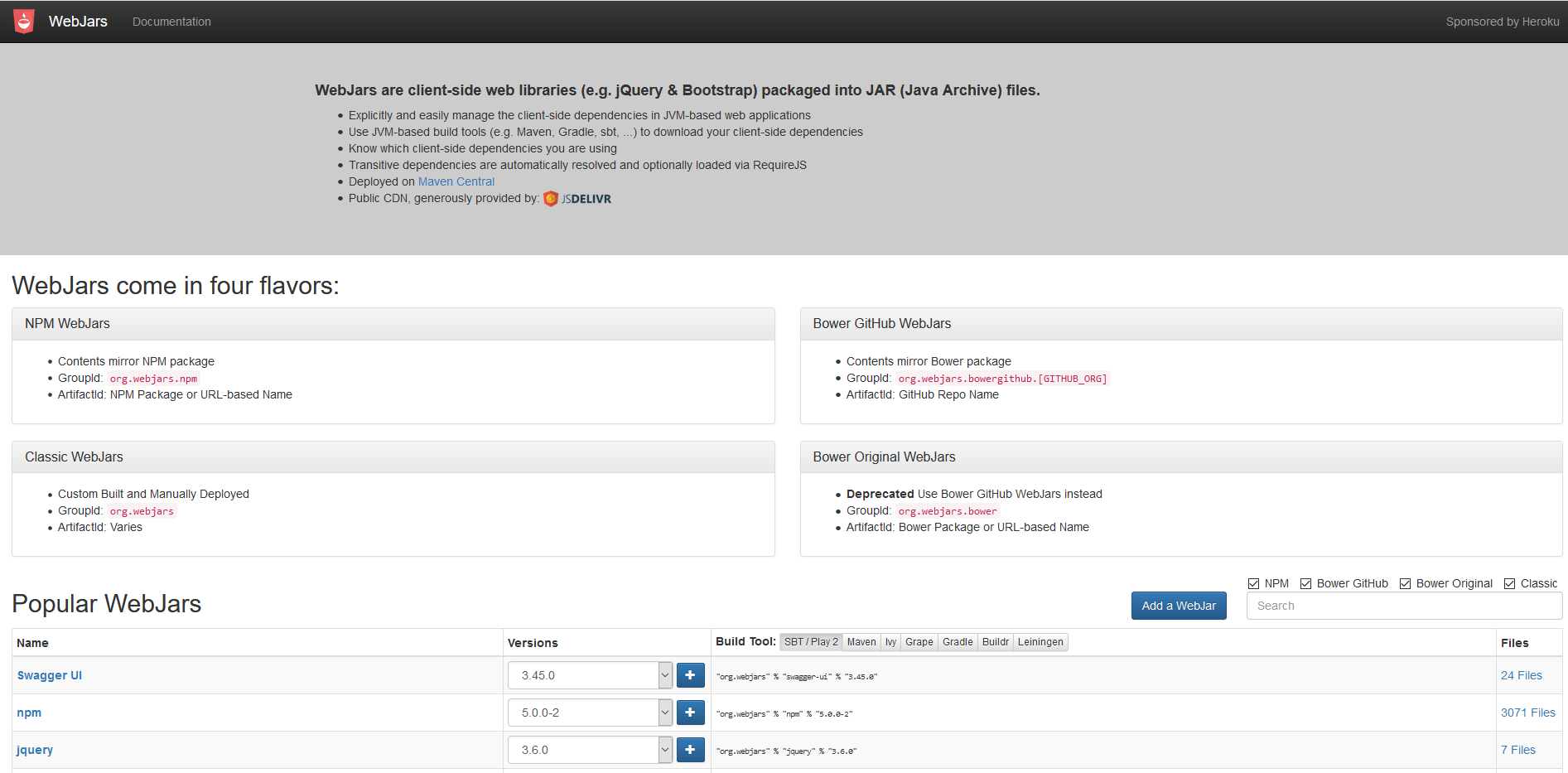
Task: Click the Swagger UI SBT dependency snippet
Action: pos(797,677)
